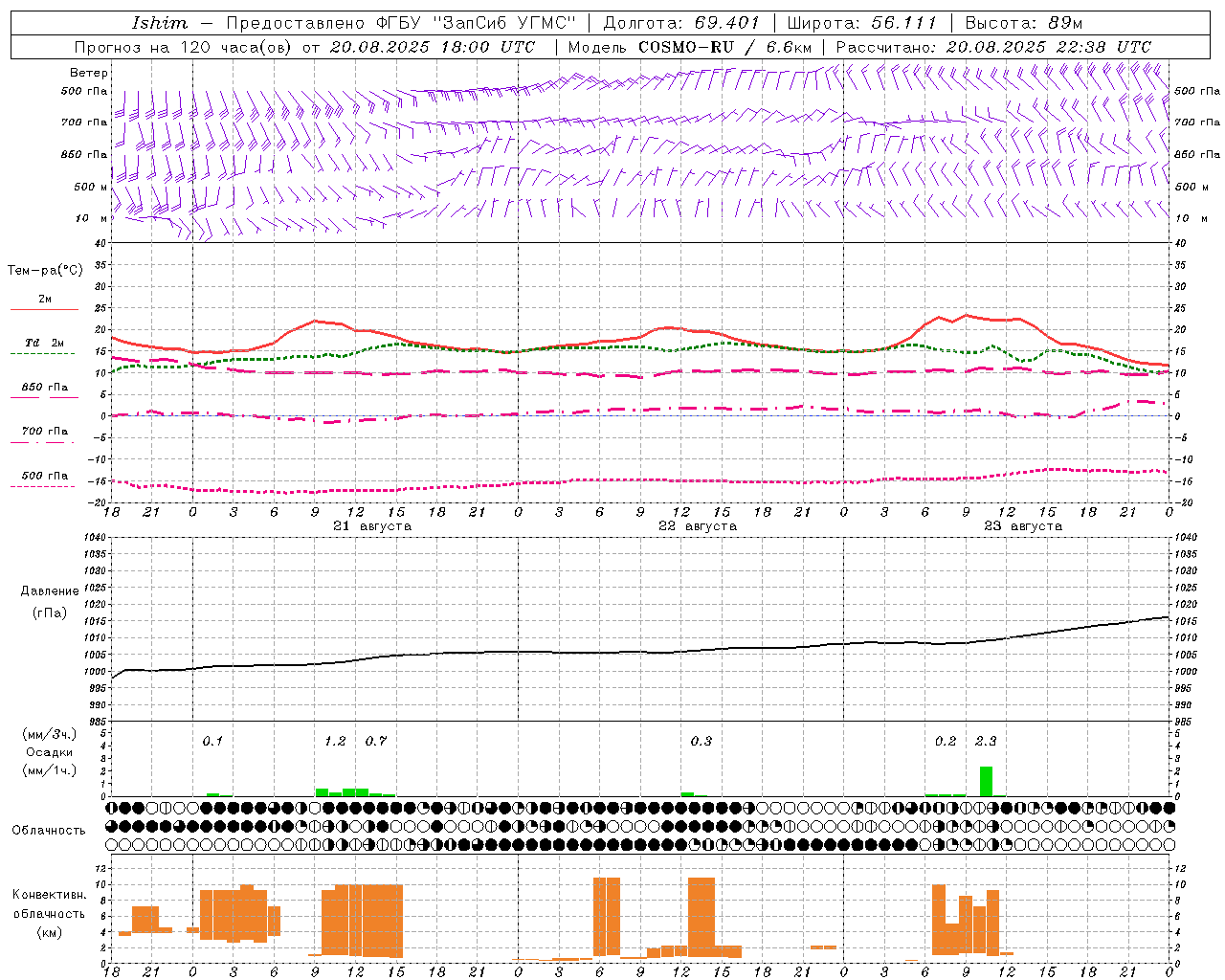Click the "Конвективн." convective cloud label

tap(50, 895)
